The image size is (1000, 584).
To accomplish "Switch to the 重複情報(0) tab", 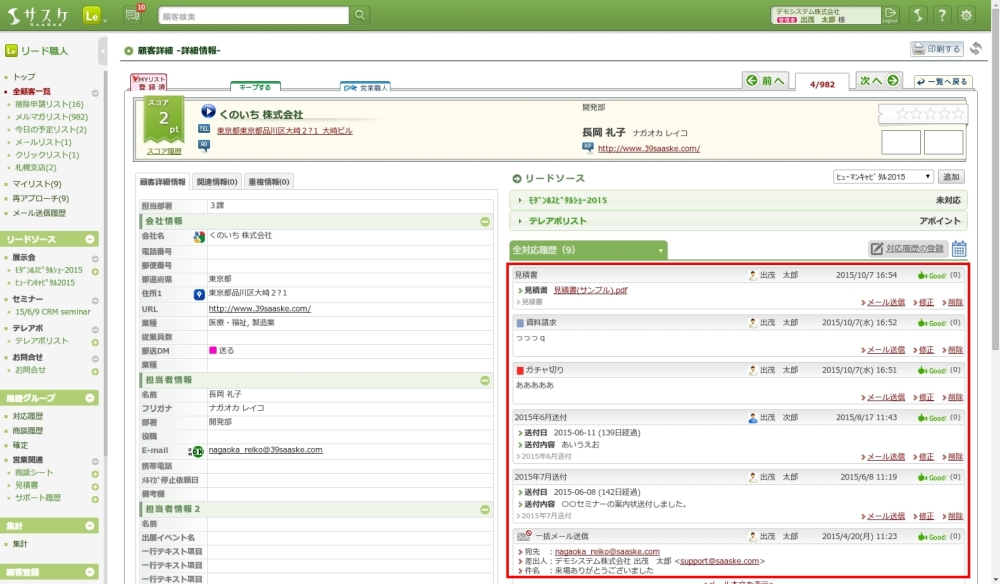I will tap(268, 182).
